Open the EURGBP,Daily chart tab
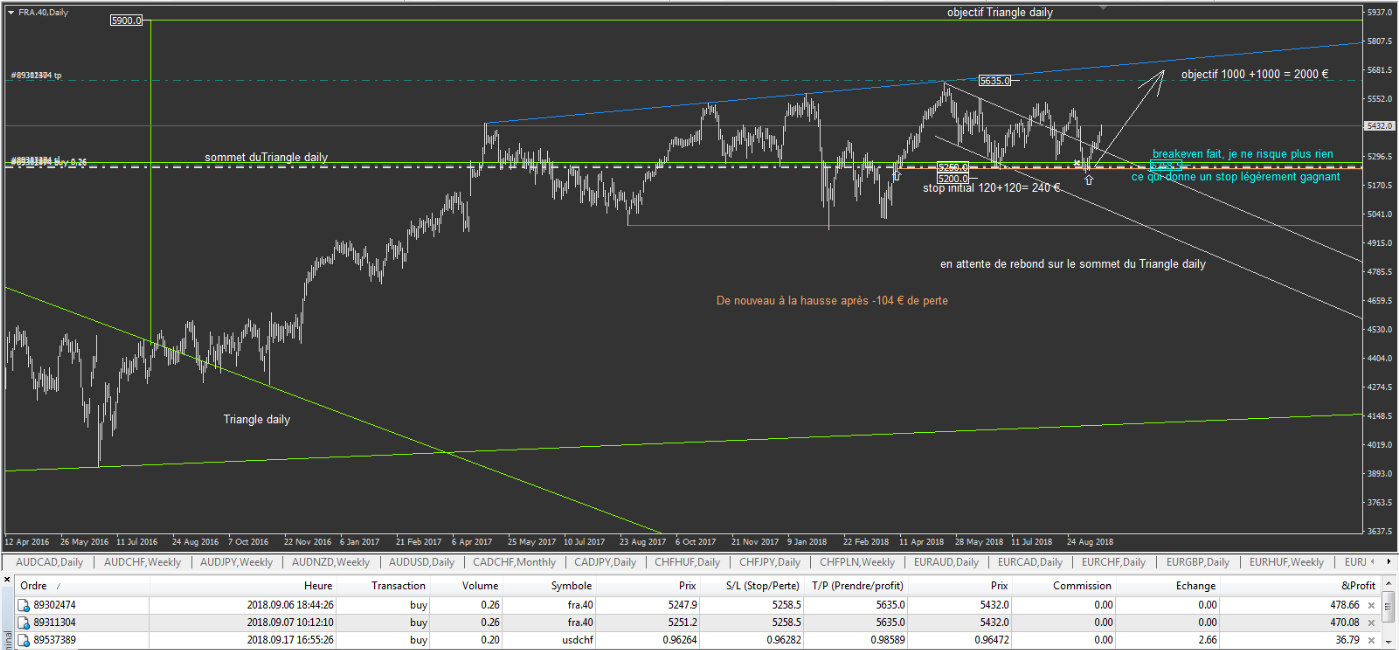Image resolution: width=1399 pixels, height=650 pixels. (1196, 562)
